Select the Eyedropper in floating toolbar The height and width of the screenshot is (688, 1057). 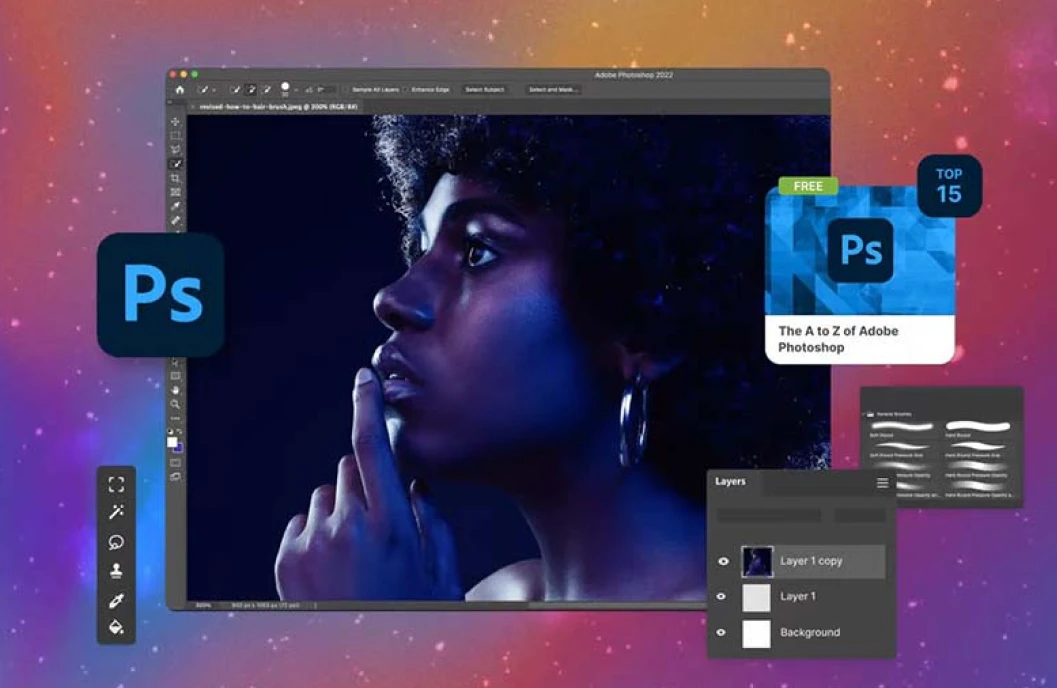(x=116, y=600)
